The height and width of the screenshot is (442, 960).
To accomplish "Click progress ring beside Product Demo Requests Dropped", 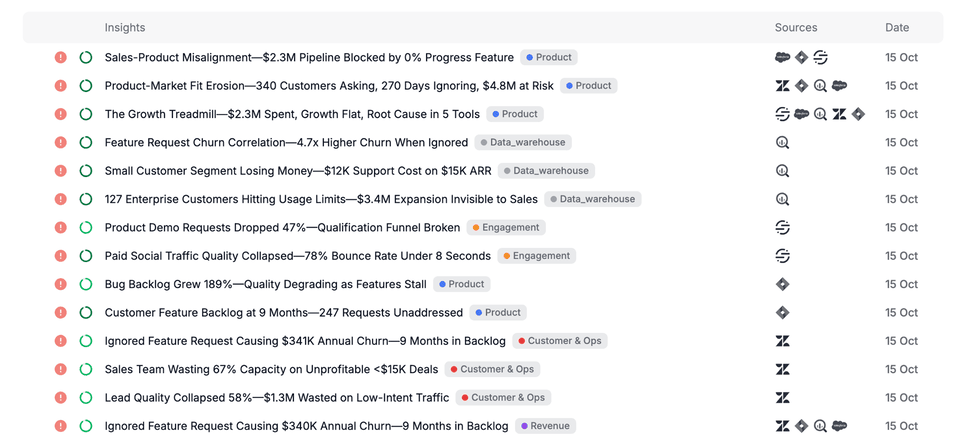I will [86, 228].
